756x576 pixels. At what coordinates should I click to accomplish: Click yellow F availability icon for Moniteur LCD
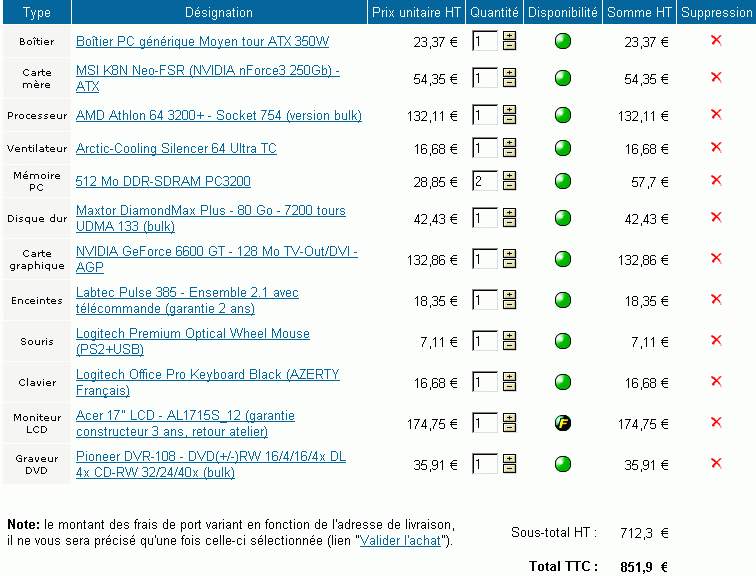[563, 424]
